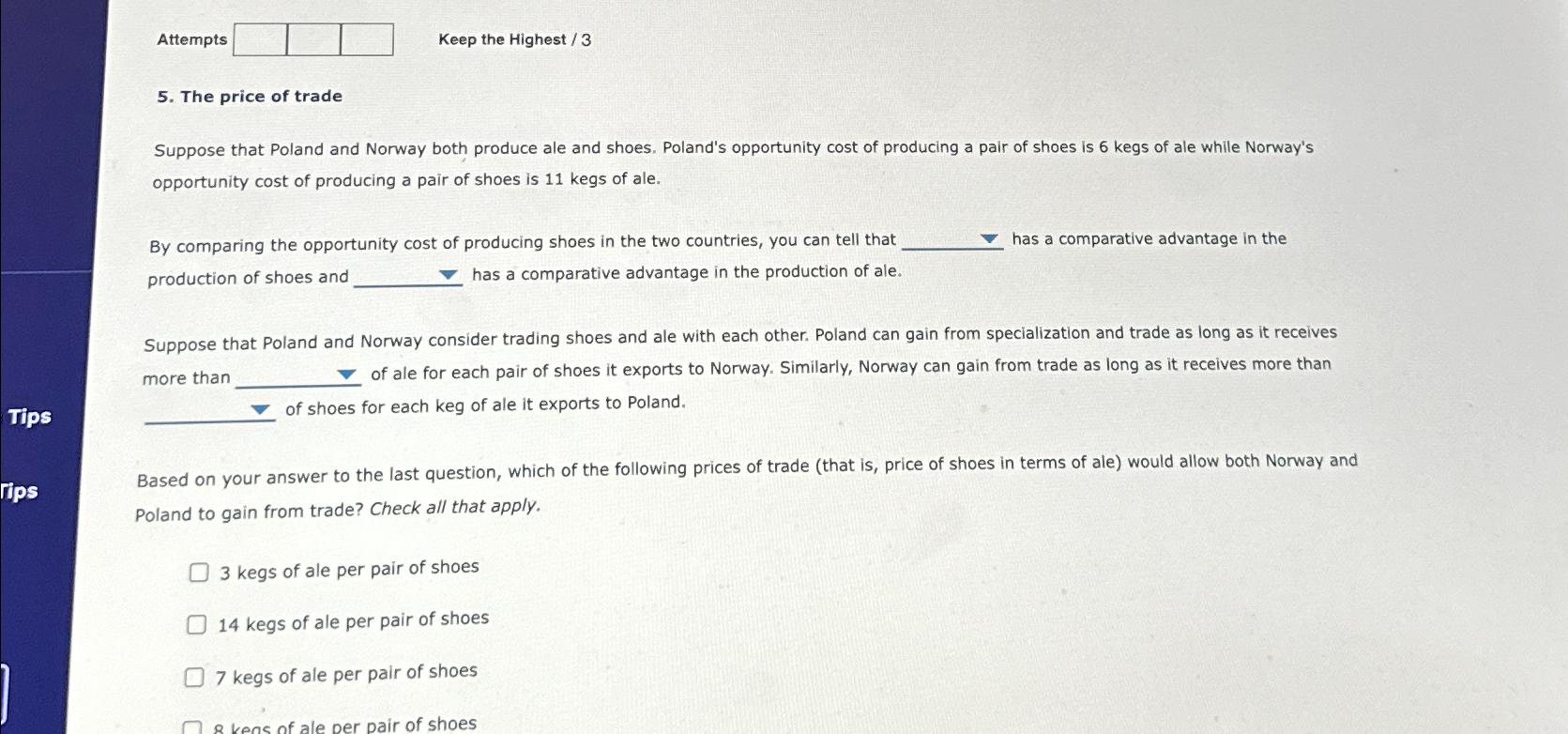
Task: Select the first Attempts score box
Action: pyautogui.click(x=258, y=40)
